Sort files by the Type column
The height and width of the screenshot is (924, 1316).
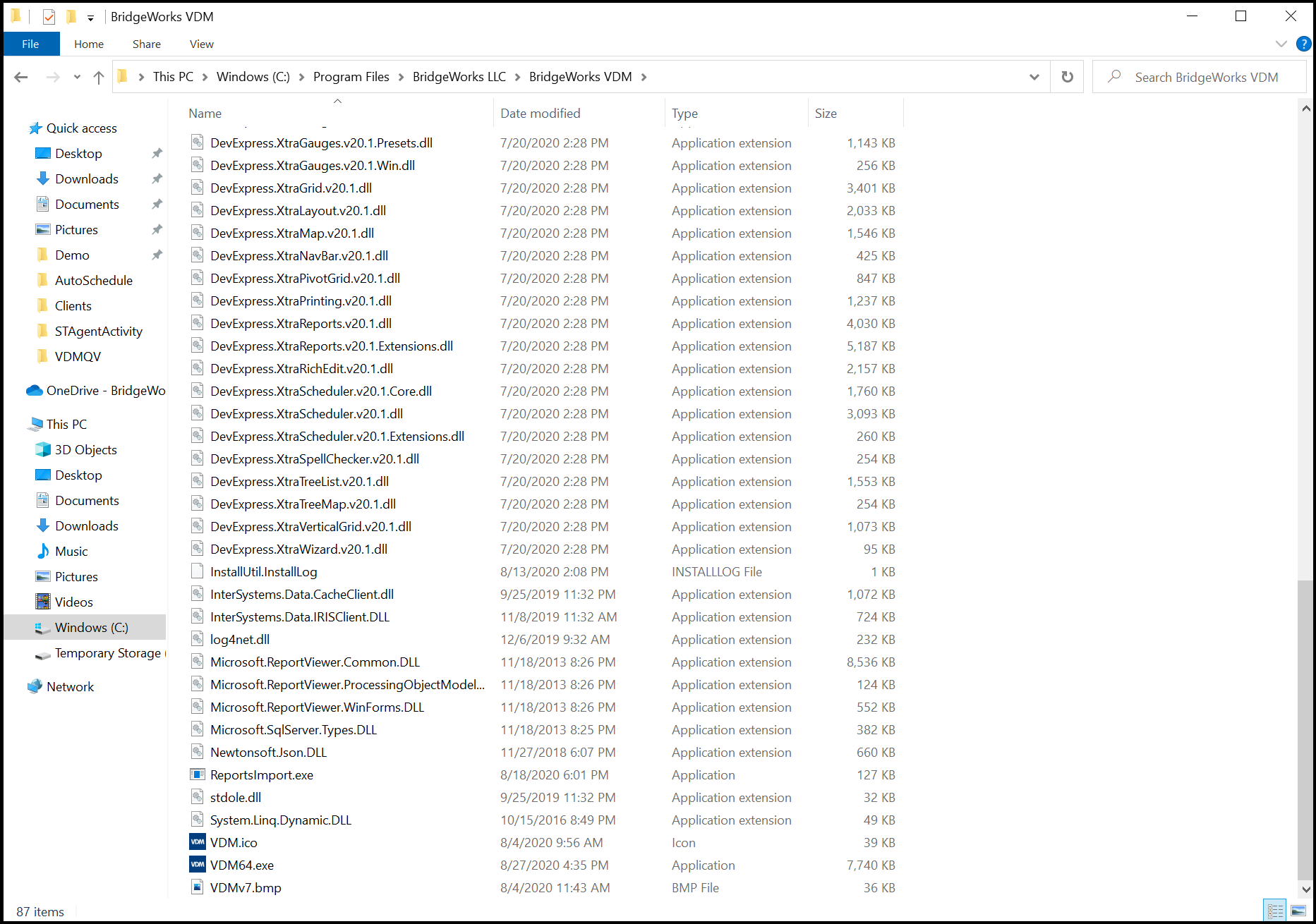(684, 114)
